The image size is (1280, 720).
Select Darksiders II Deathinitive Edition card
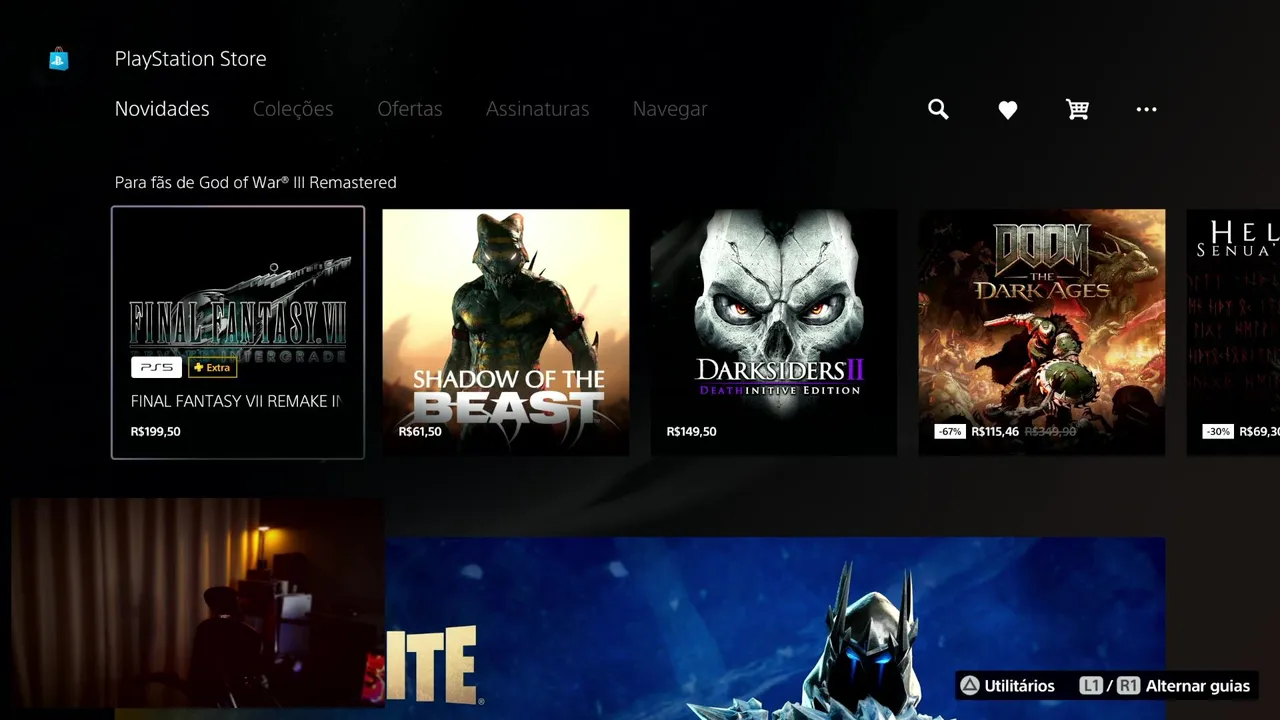pyautogui.click(x=774, y=332)
